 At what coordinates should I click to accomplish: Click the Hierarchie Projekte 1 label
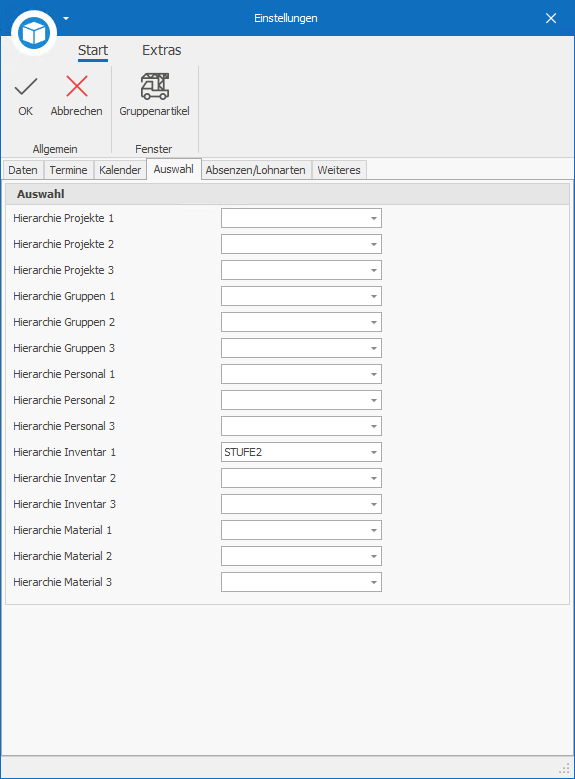click(x=64, y=218)
